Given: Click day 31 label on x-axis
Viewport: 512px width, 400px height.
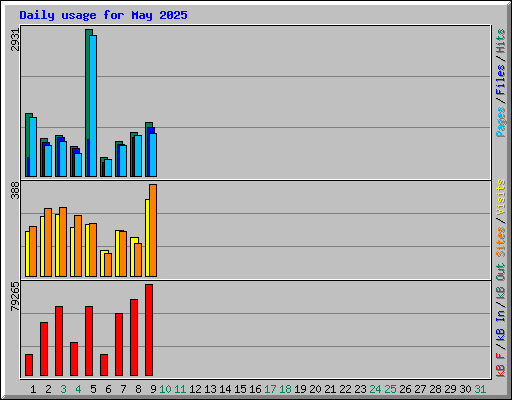Looking at the screenshot, I should point(480,389).
